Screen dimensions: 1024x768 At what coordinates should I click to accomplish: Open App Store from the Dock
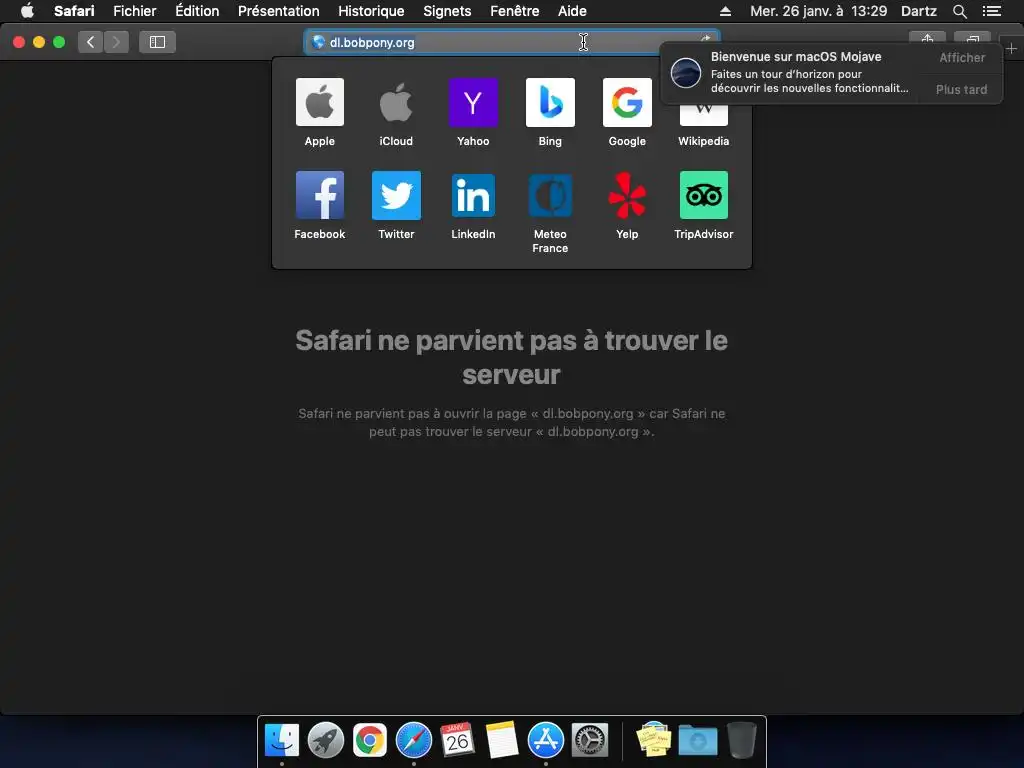[x=545, y=740]
